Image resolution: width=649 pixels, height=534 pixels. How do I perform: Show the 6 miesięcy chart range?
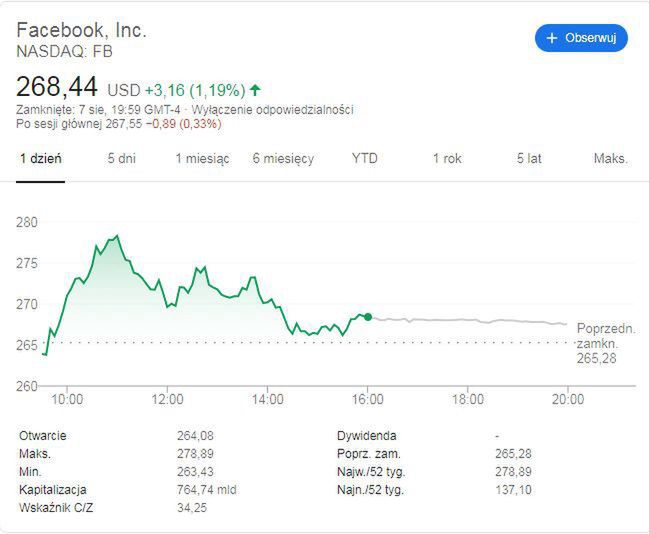pyautogui.click(x=283, y=159)
